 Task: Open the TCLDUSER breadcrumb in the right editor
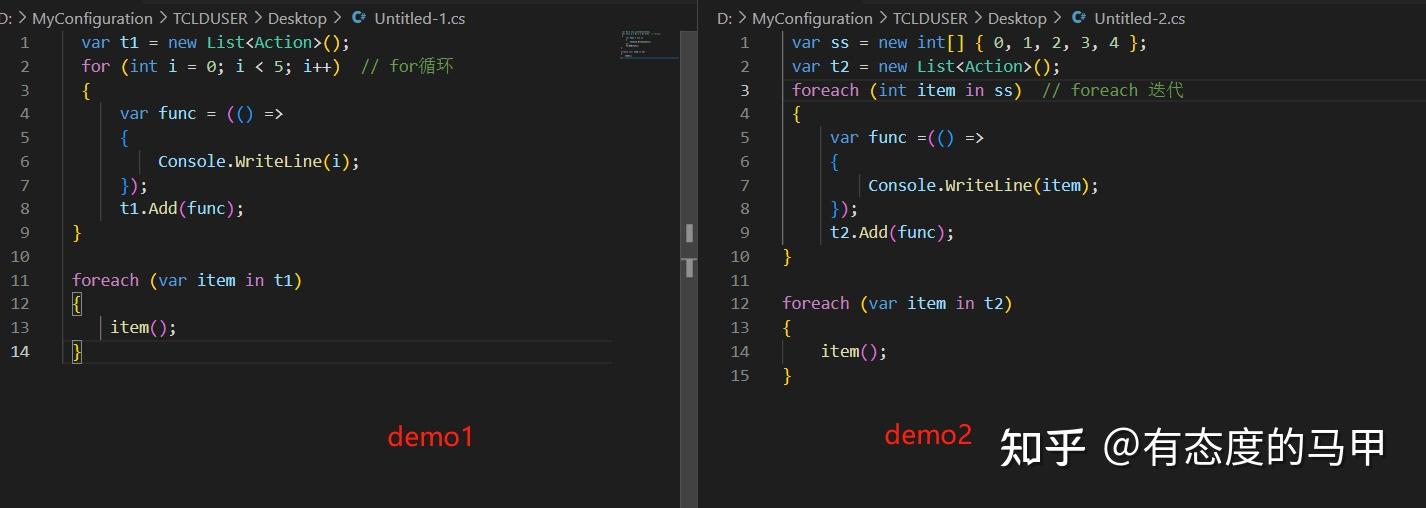930,18
